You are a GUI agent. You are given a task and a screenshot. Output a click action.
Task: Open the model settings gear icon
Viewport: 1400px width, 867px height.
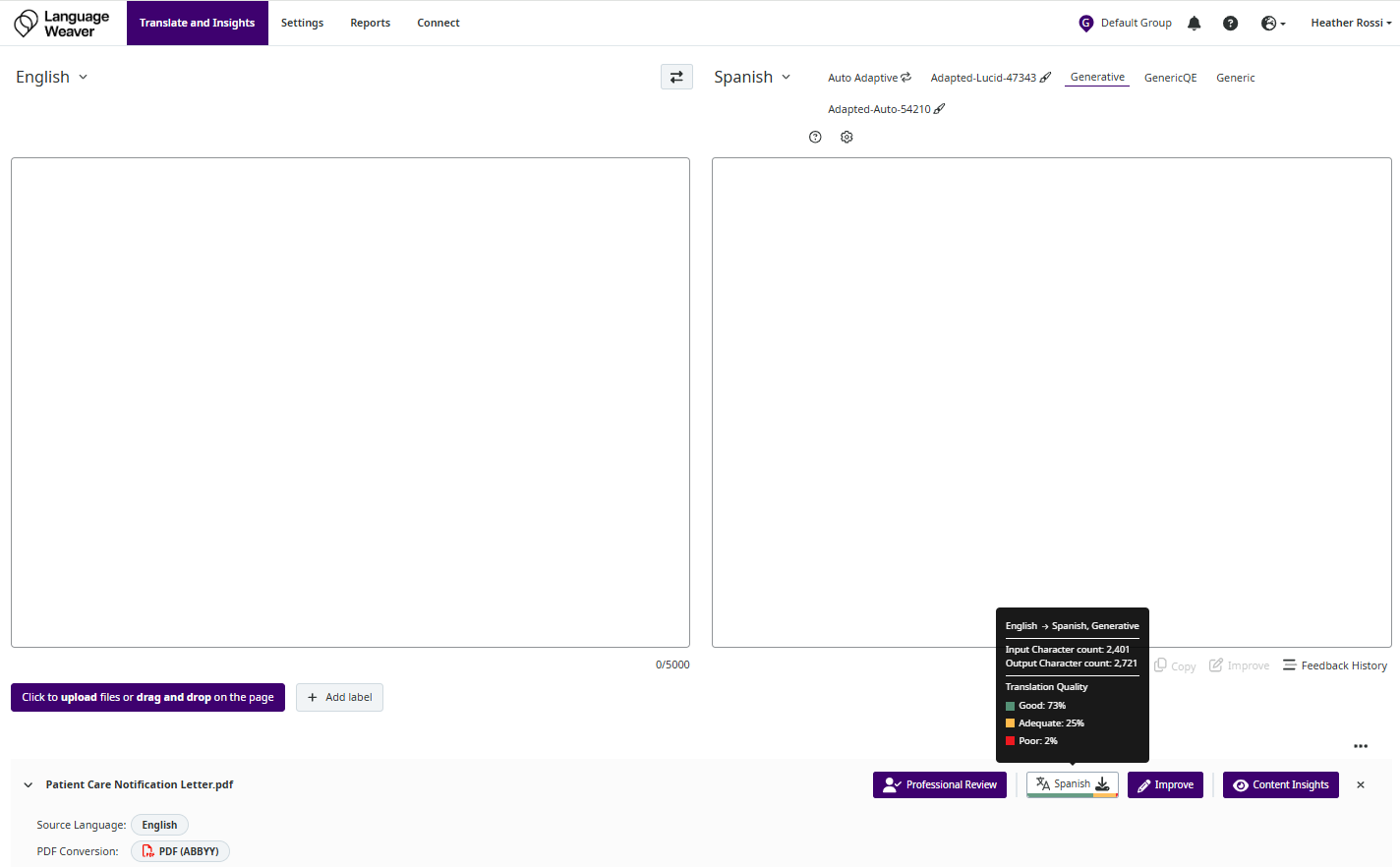pyautogui.click(x=846, y=138)
